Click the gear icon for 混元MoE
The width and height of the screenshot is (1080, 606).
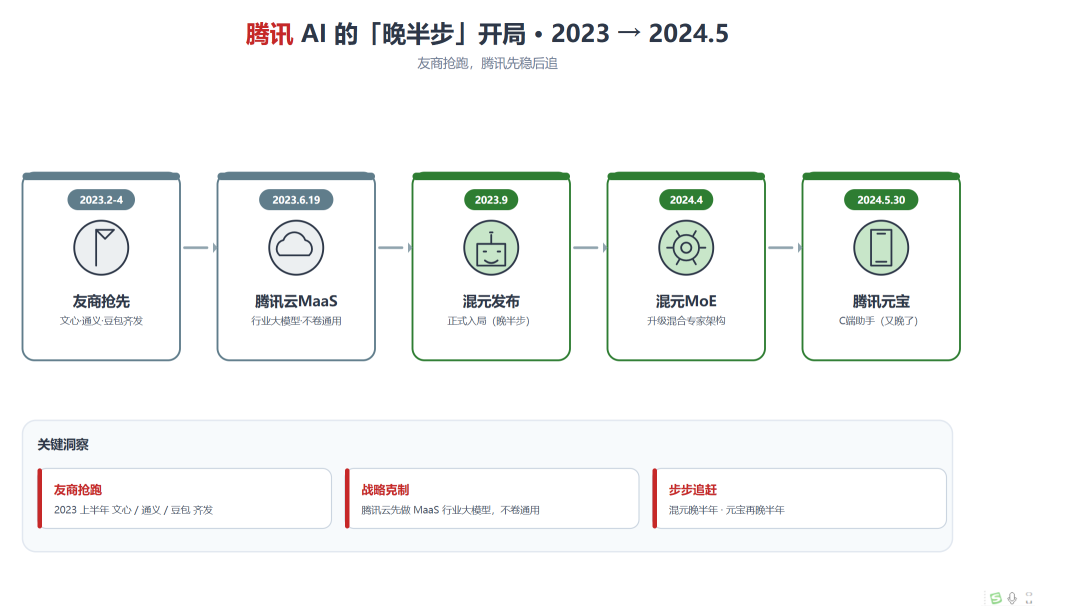click(x=686, y=248)
